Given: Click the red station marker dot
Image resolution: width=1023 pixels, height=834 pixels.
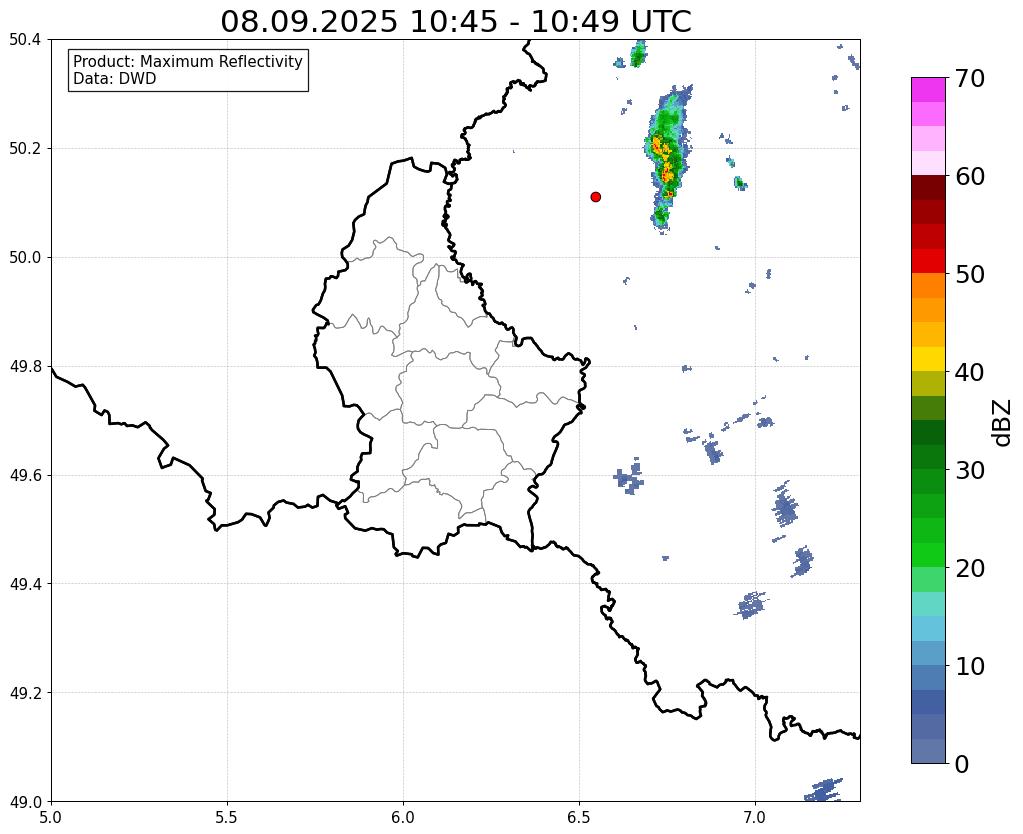Looking at the screenshot, I should [x=595, y=196].
